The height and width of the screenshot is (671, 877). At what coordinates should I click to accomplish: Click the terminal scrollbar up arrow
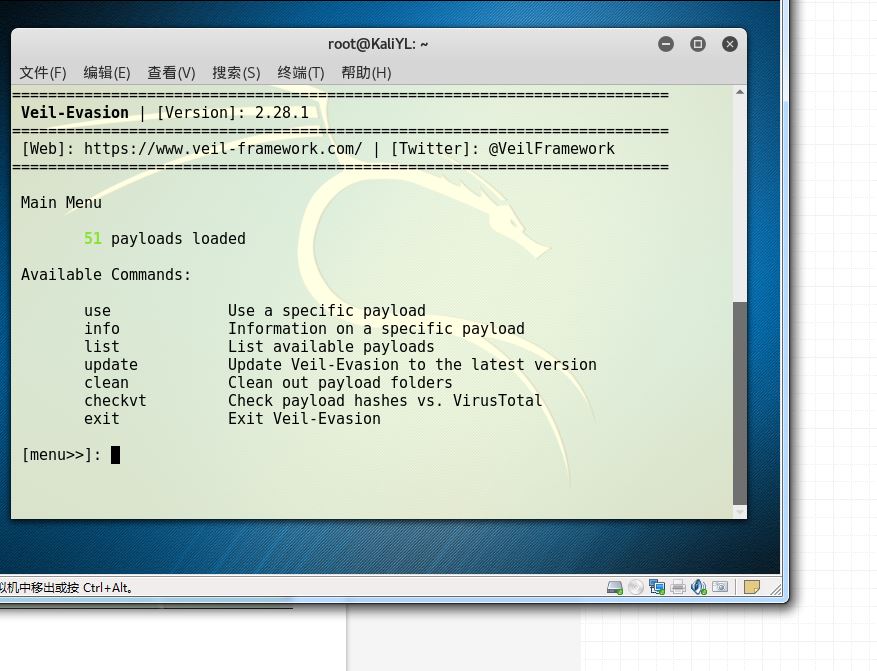coord(740,92)
